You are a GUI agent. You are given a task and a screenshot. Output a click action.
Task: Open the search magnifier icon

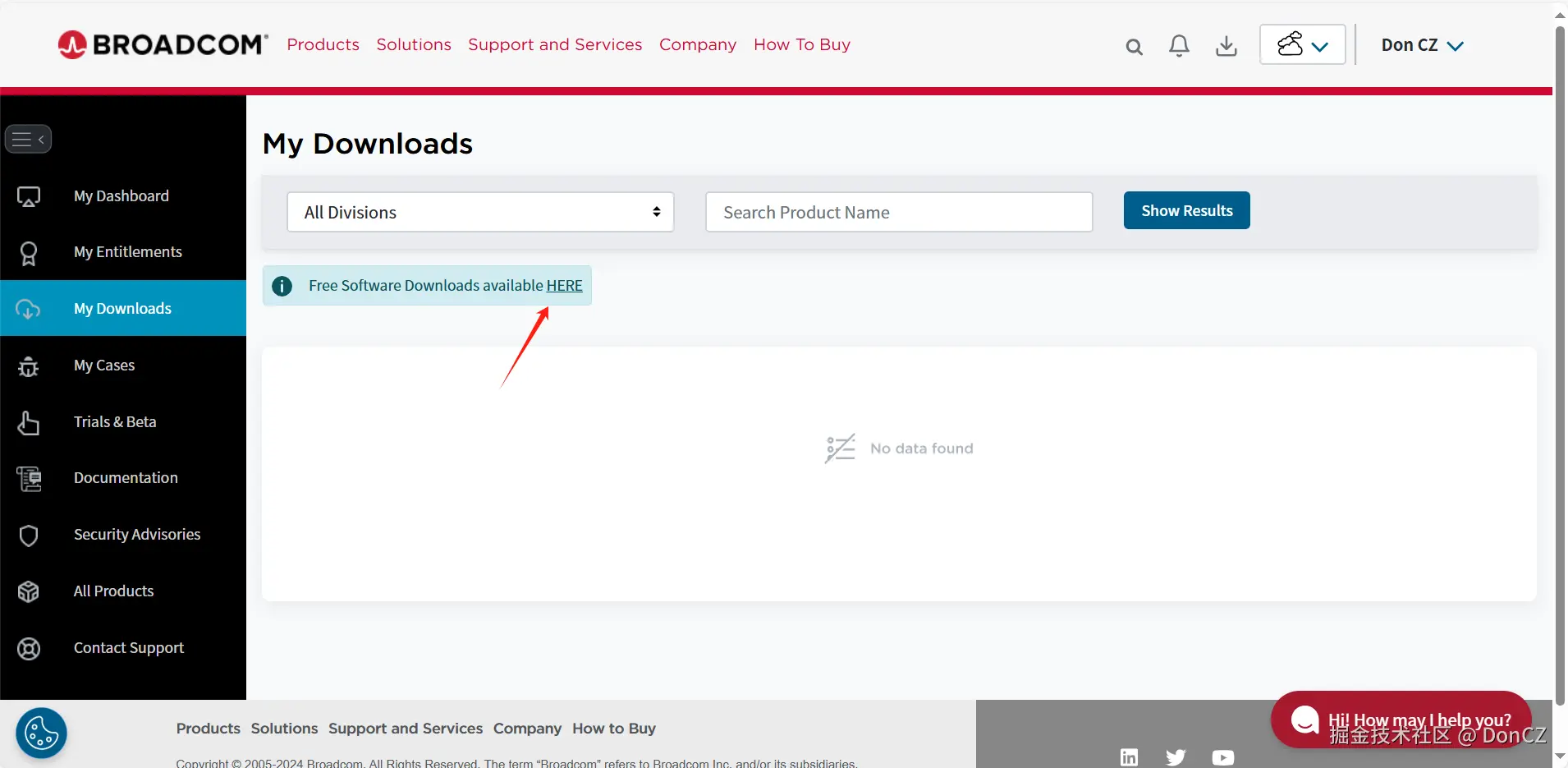point(1134,47)
